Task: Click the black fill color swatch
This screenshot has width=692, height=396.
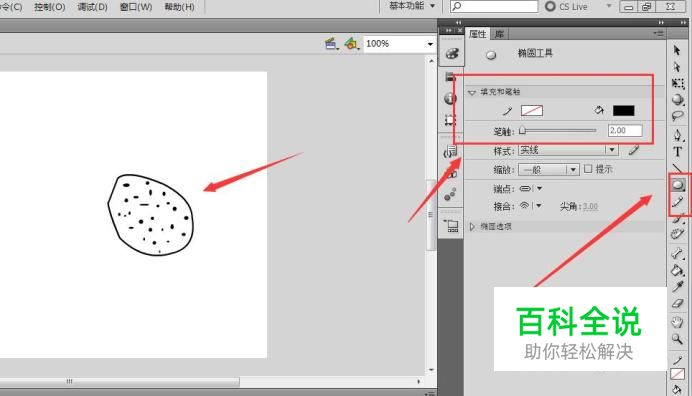Action: [624, 110]
